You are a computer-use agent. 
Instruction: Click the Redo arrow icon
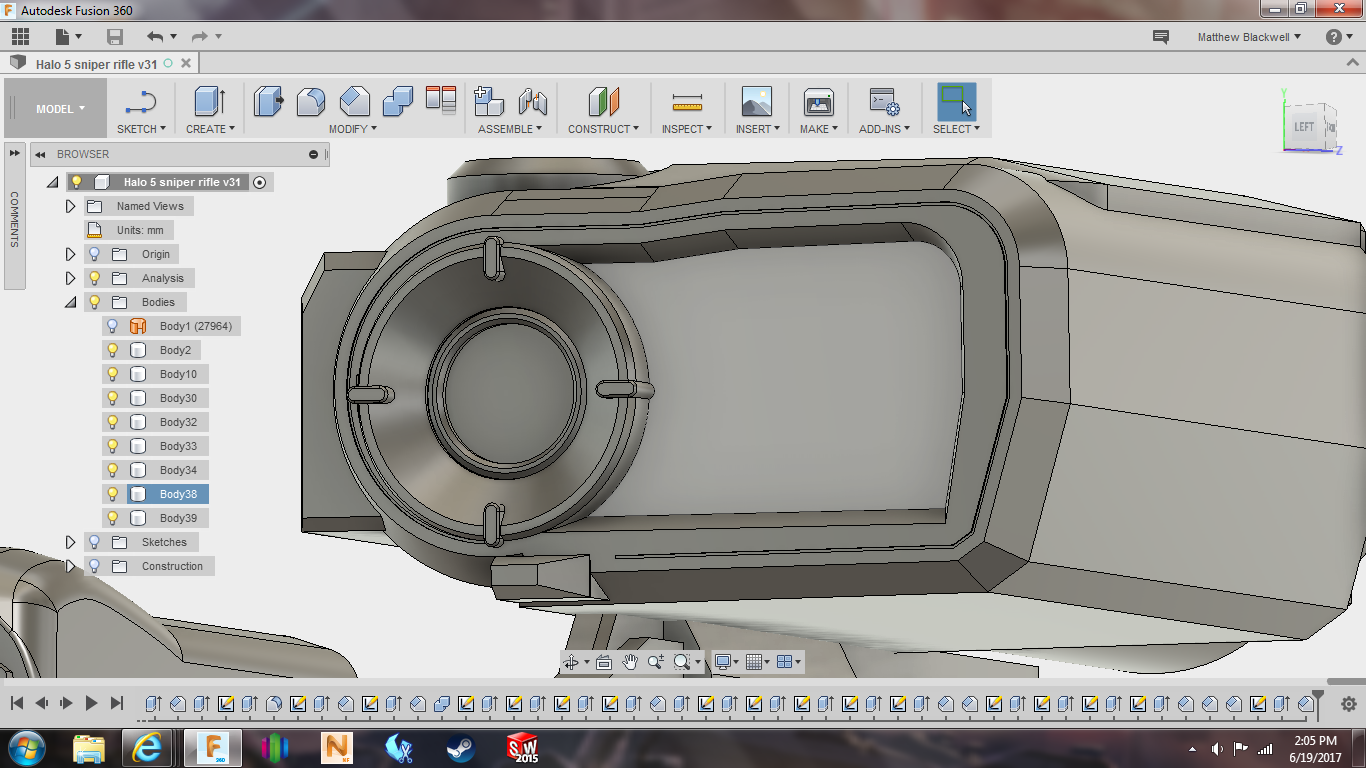199,37
